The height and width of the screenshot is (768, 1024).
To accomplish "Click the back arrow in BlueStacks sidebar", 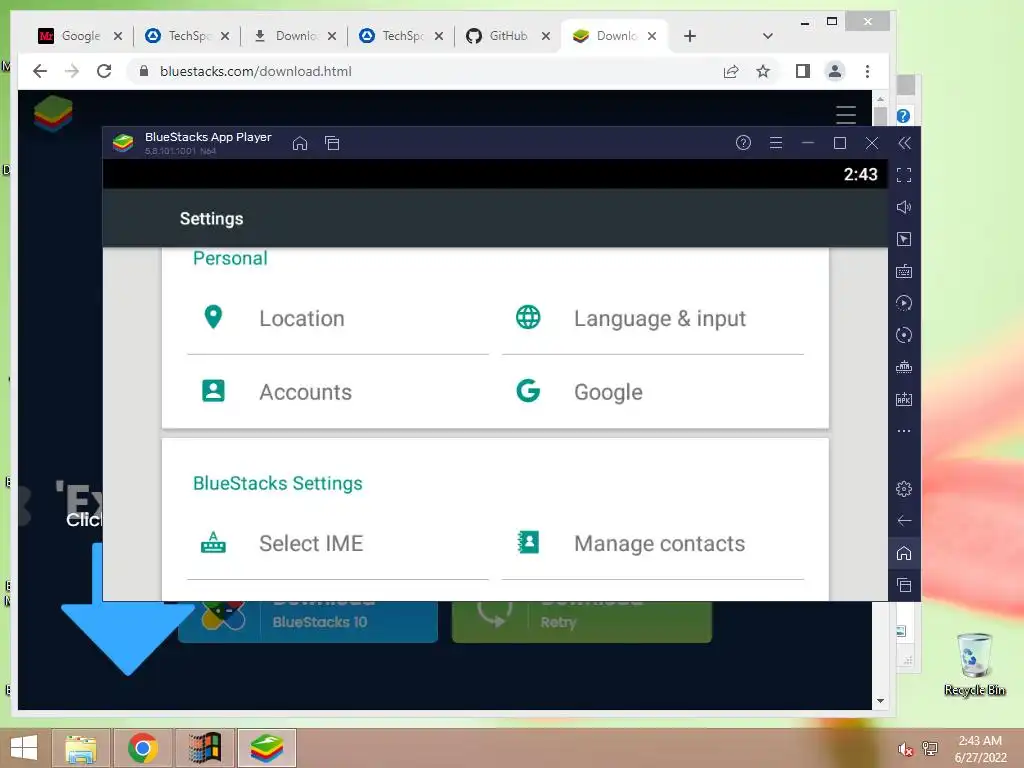I will pyautogui.click(x=904, y=520).
